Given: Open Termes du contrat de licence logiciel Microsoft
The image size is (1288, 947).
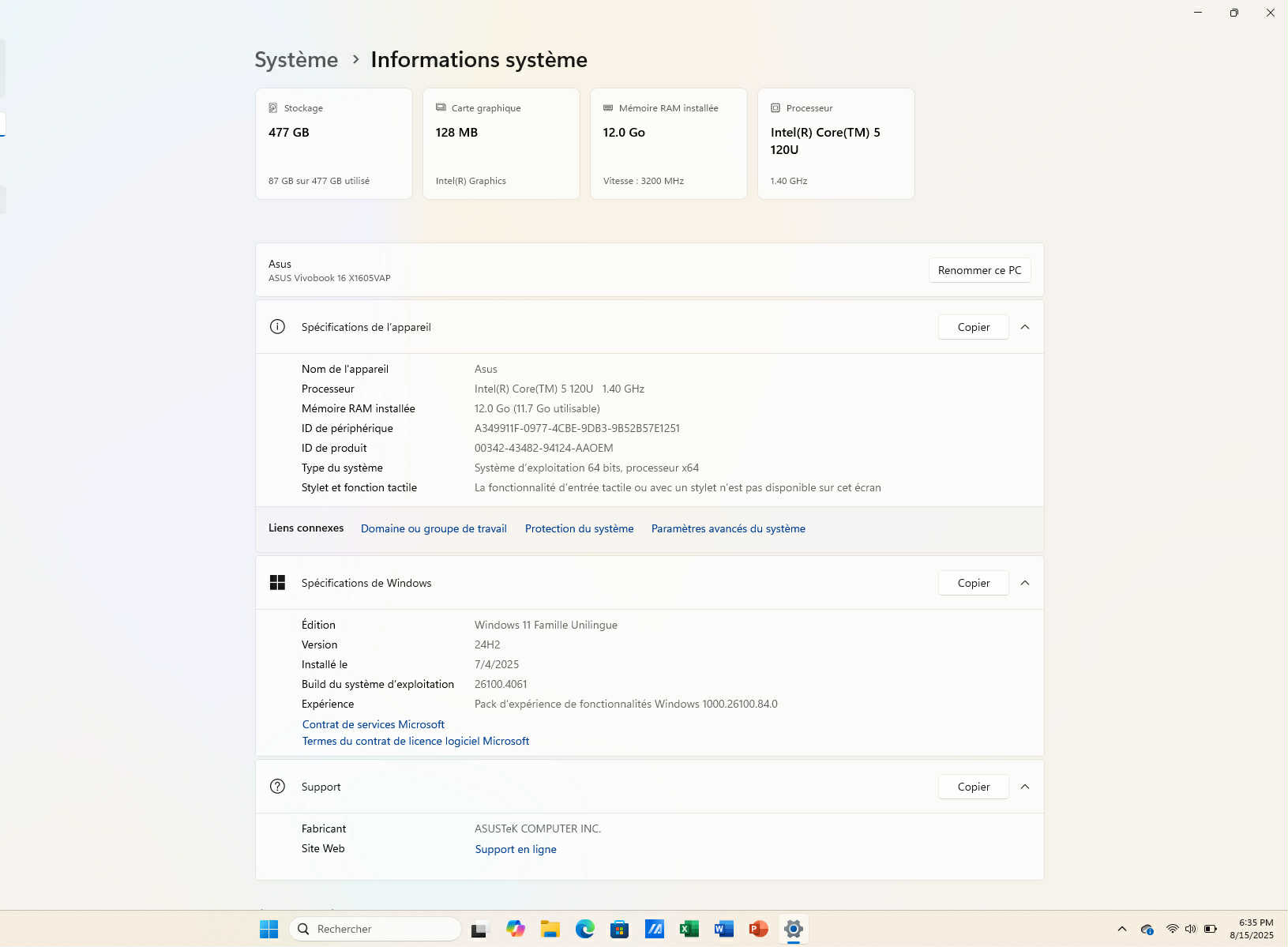Looking at the screenshot, I should click(415, 741).
